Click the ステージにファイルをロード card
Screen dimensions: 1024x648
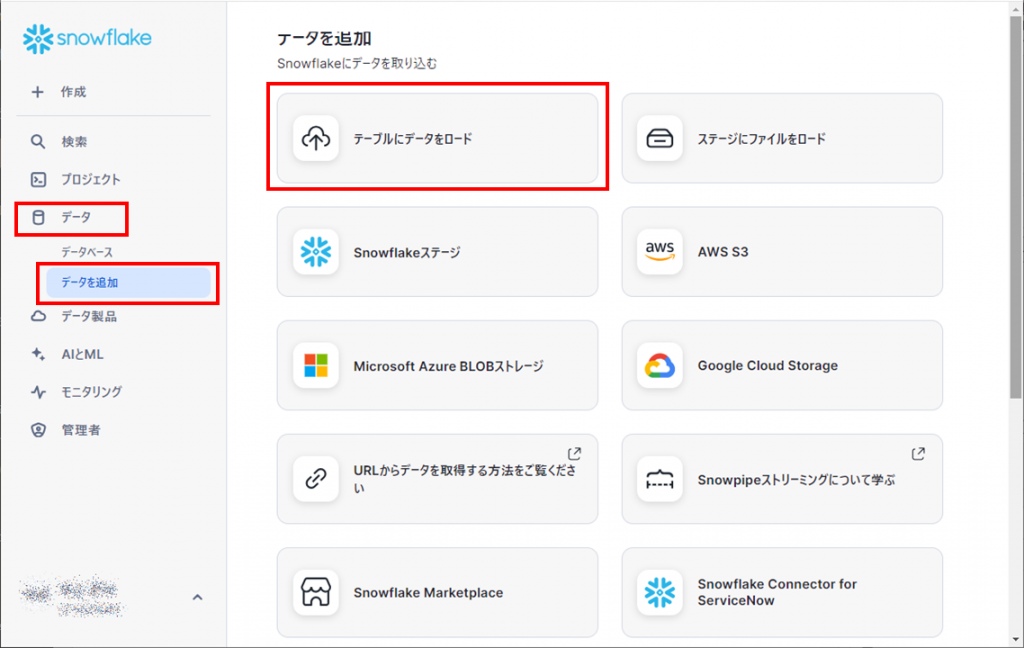(782, 137)
